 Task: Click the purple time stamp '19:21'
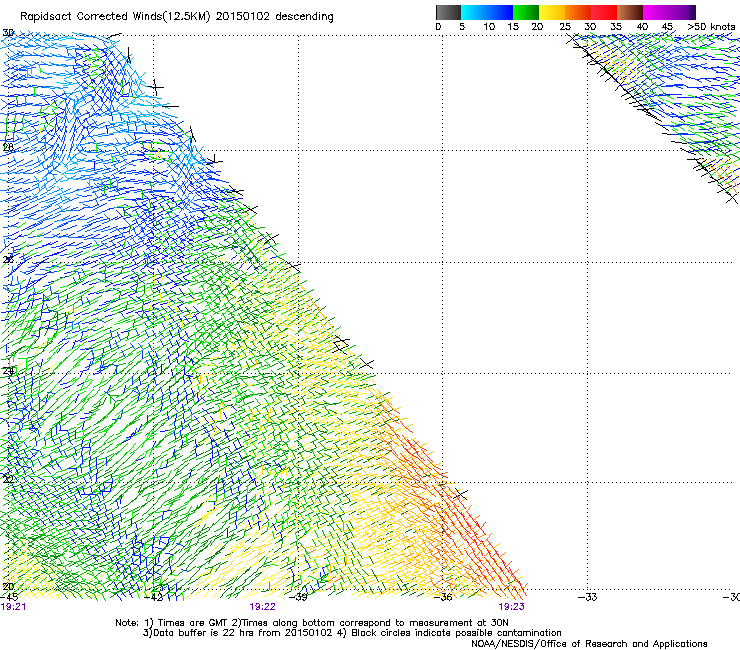13,607
